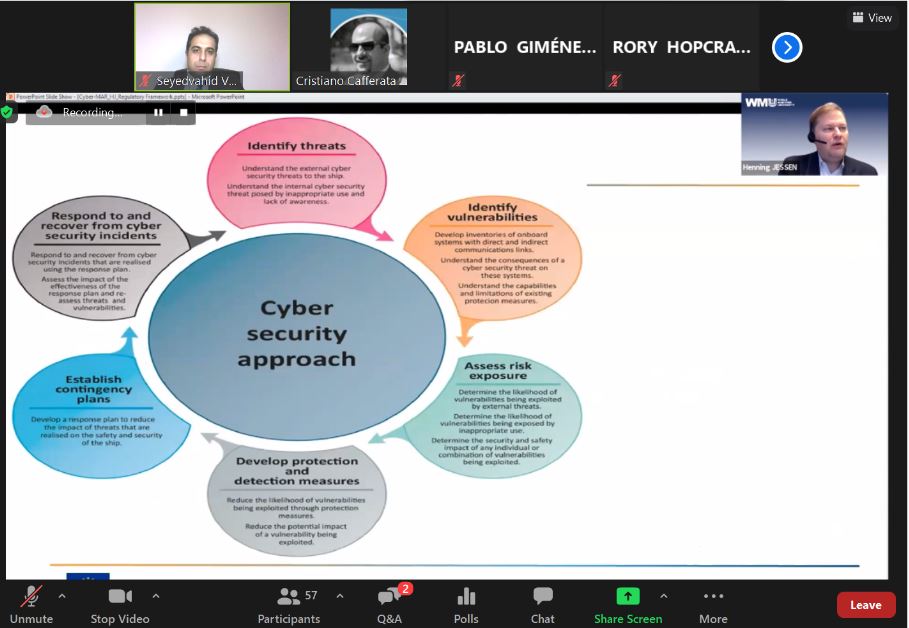Click the green encryption shield icon
Viewport: 909px width, 628px height.
[8, 113]
